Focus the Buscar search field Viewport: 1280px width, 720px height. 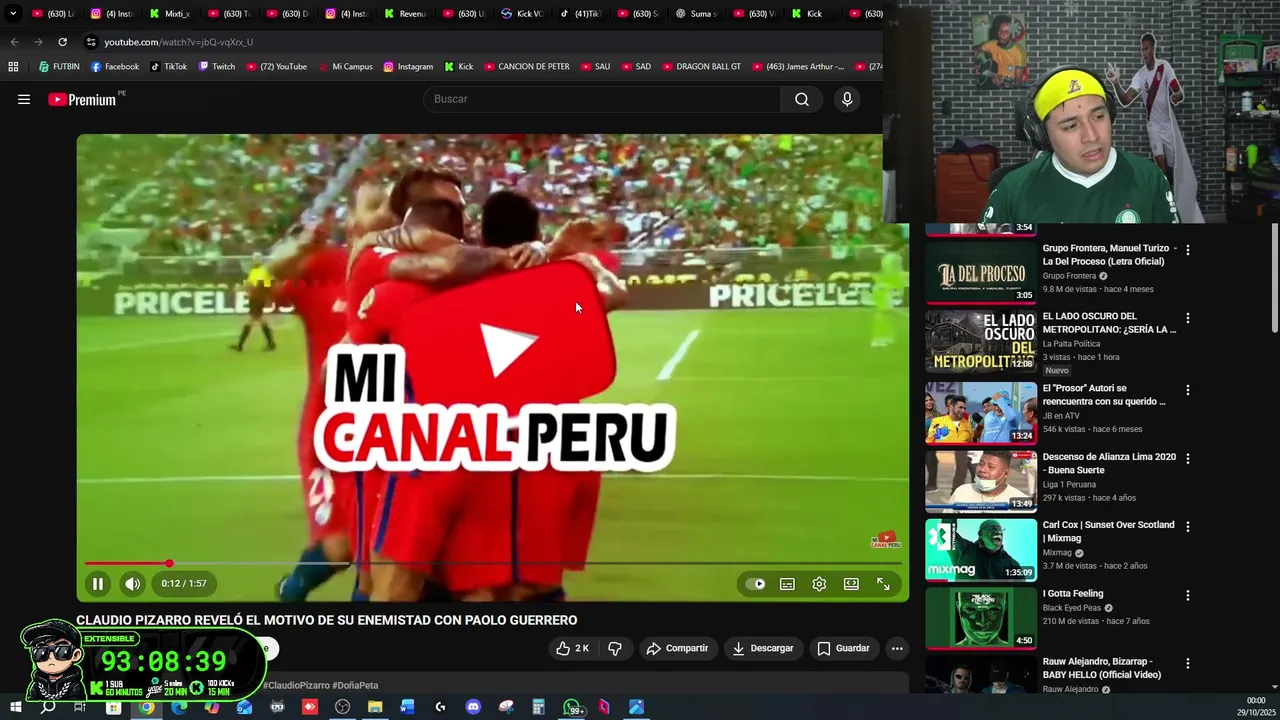coord(602,99)
